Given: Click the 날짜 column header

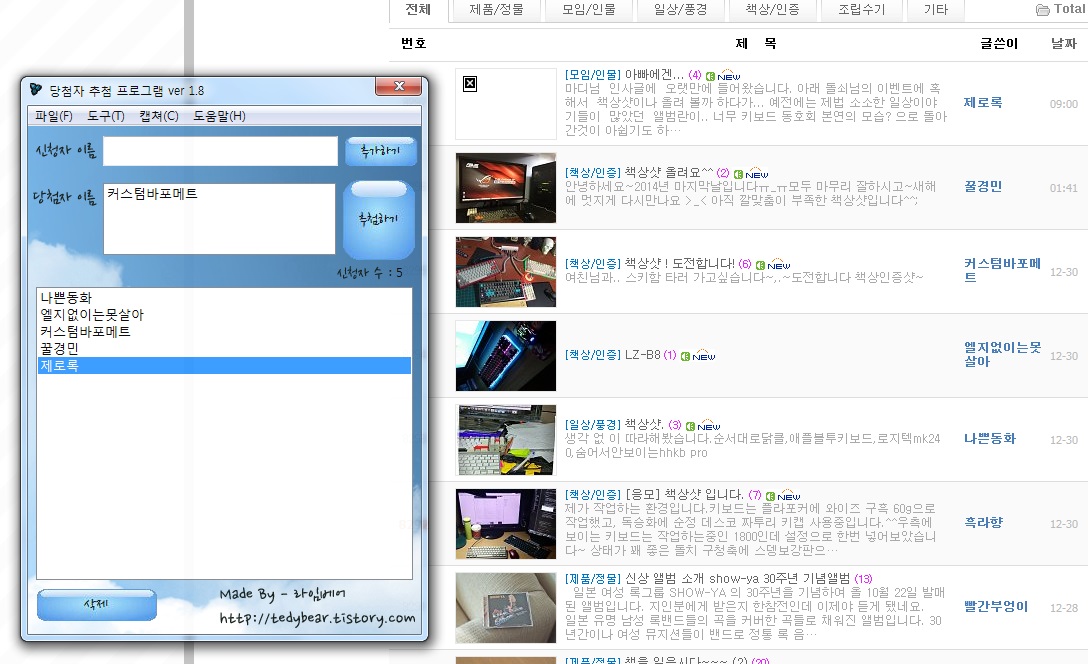Looking at the screenshot, I should (x=1064, y=43).
